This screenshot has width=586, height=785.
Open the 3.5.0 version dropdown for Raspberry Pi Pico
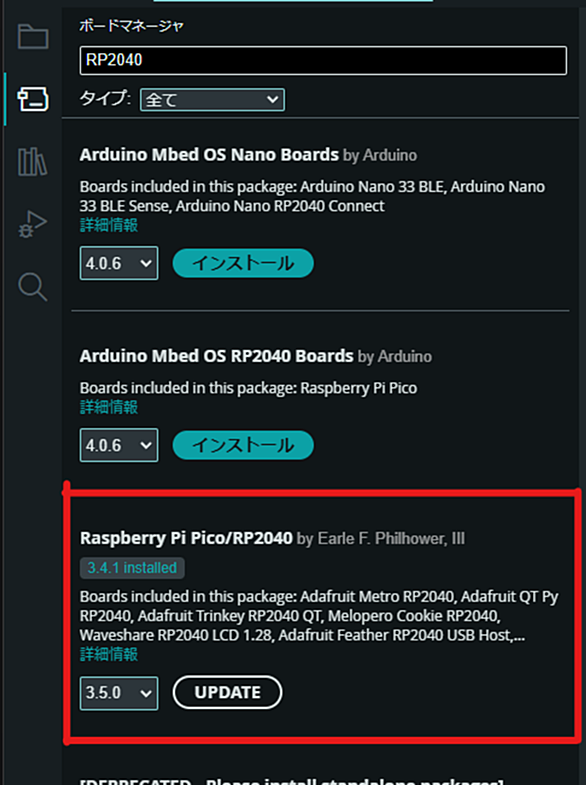[119, 693]
